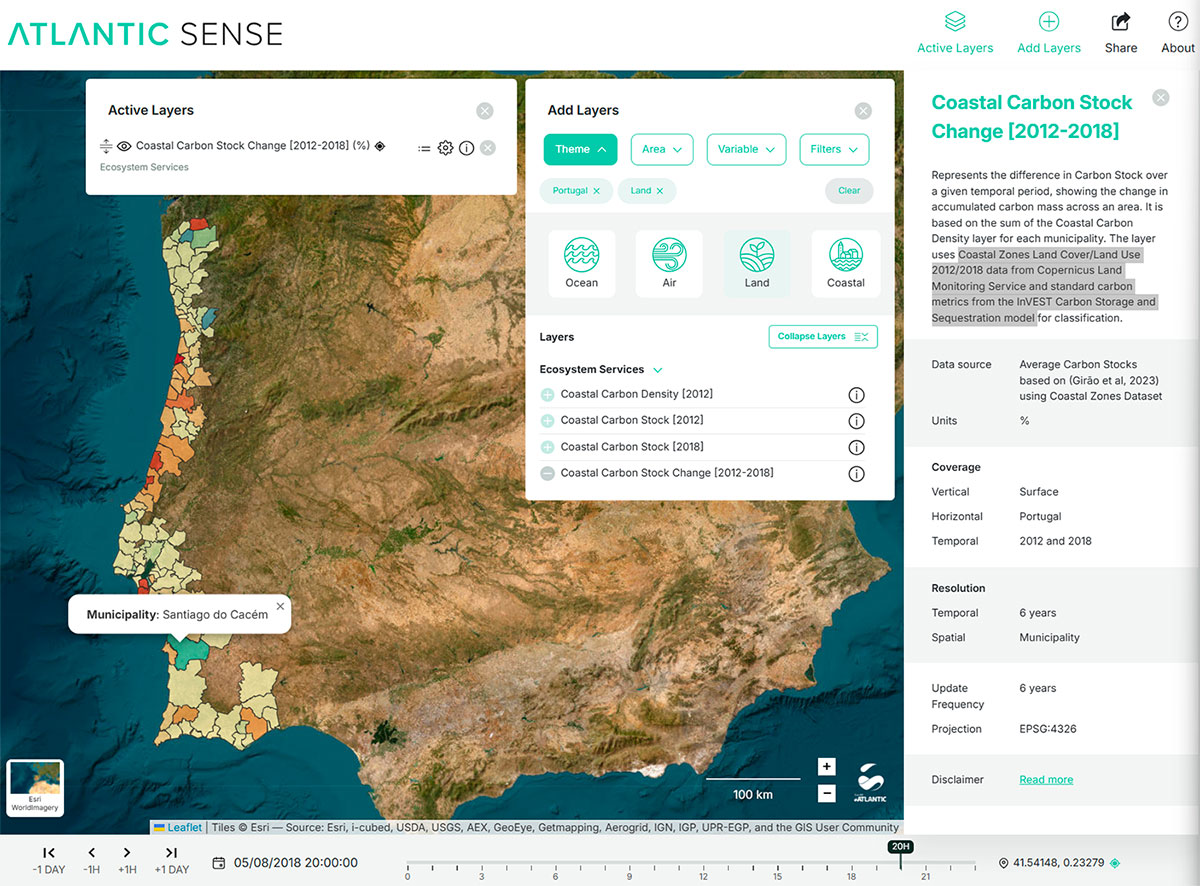Add the Coastal Carbon Stock [2012] layer
This screenshot has width=1200, height=886.
[547, 421]
